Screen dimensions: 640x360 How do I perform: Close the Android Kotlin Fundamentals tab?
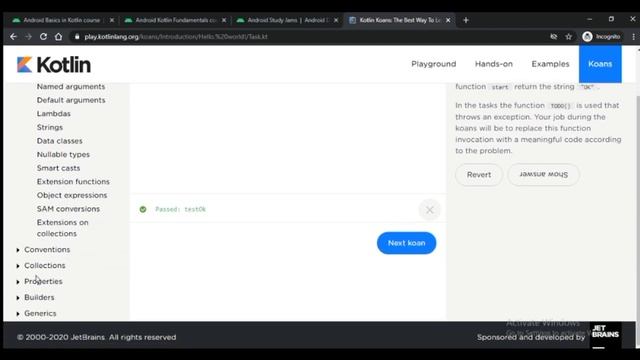224,20
